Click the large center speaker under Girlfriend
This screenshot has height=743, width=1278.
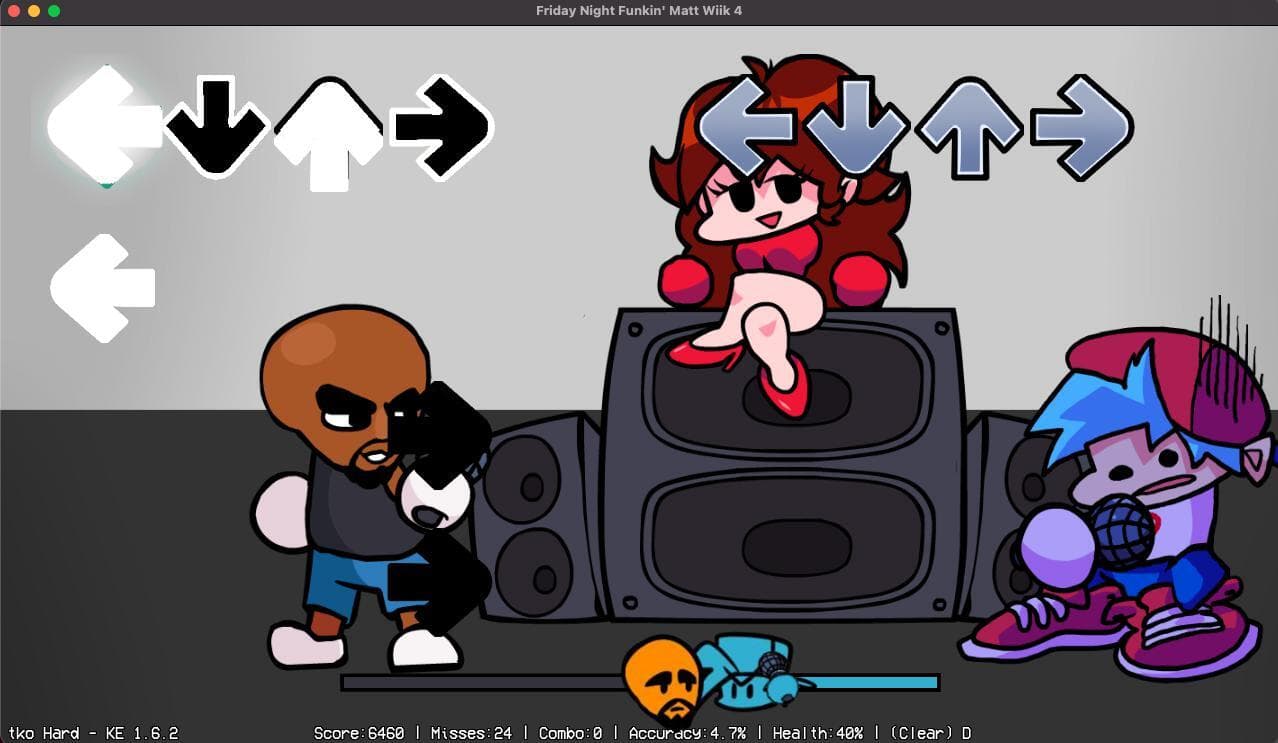(785, 464)
